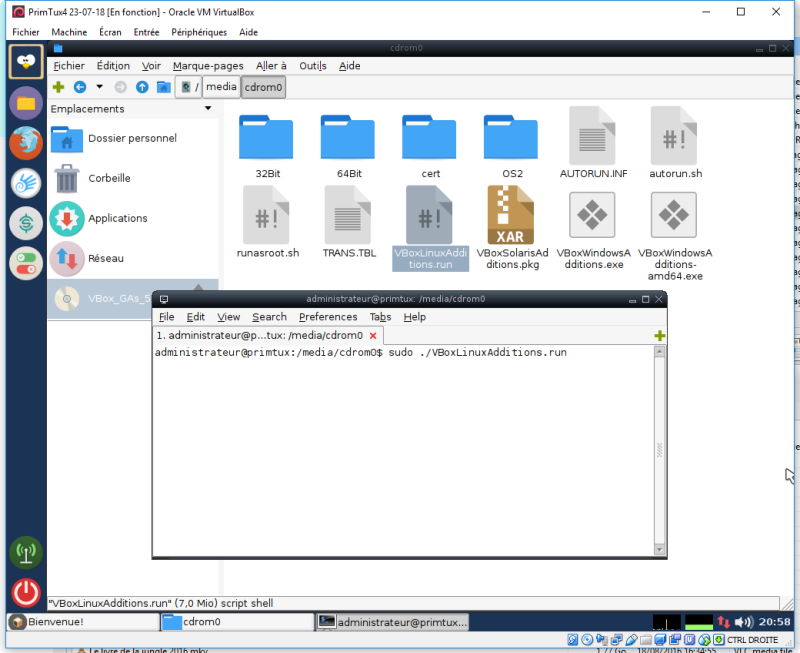800x653 pixels.
Task: Select the 64Bit folder
Action: pyautogui.click(x=348, y=146)
